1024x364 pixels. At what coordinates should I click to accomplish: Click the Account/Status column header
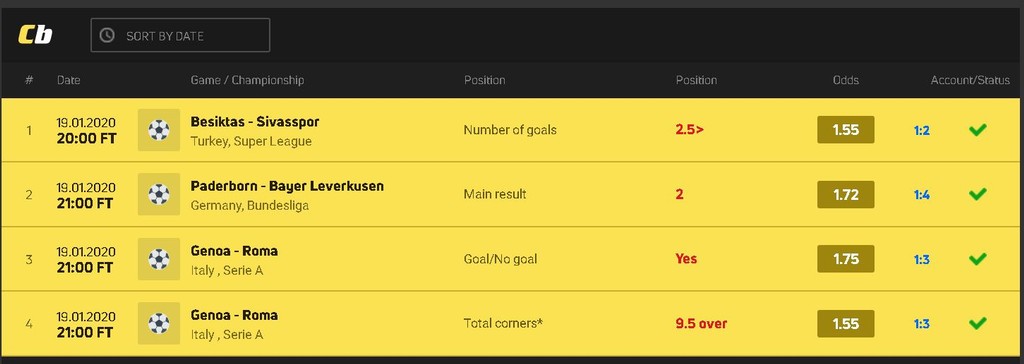tap(970, 80)
